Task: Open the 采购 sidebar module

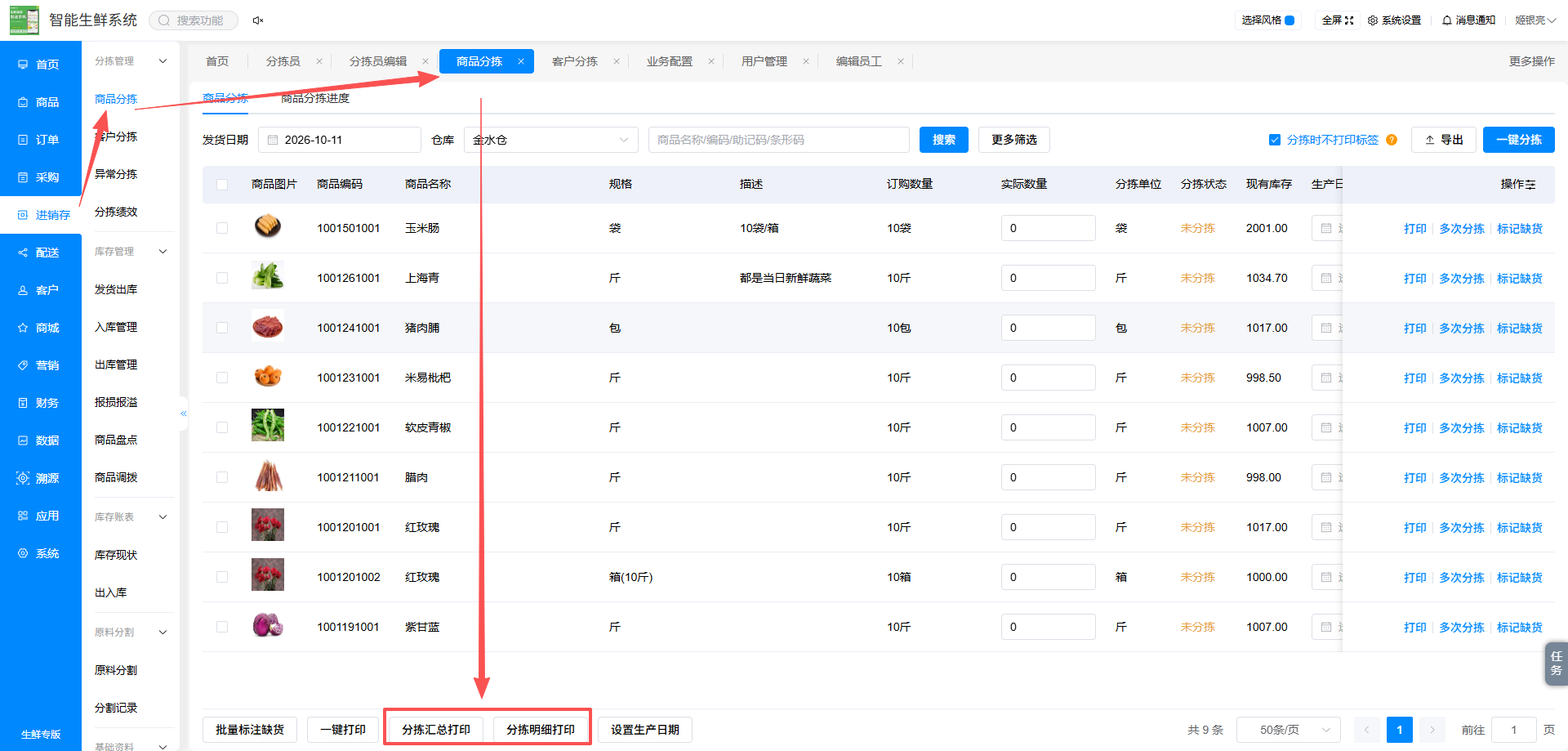Action: [x=41, y=177]
